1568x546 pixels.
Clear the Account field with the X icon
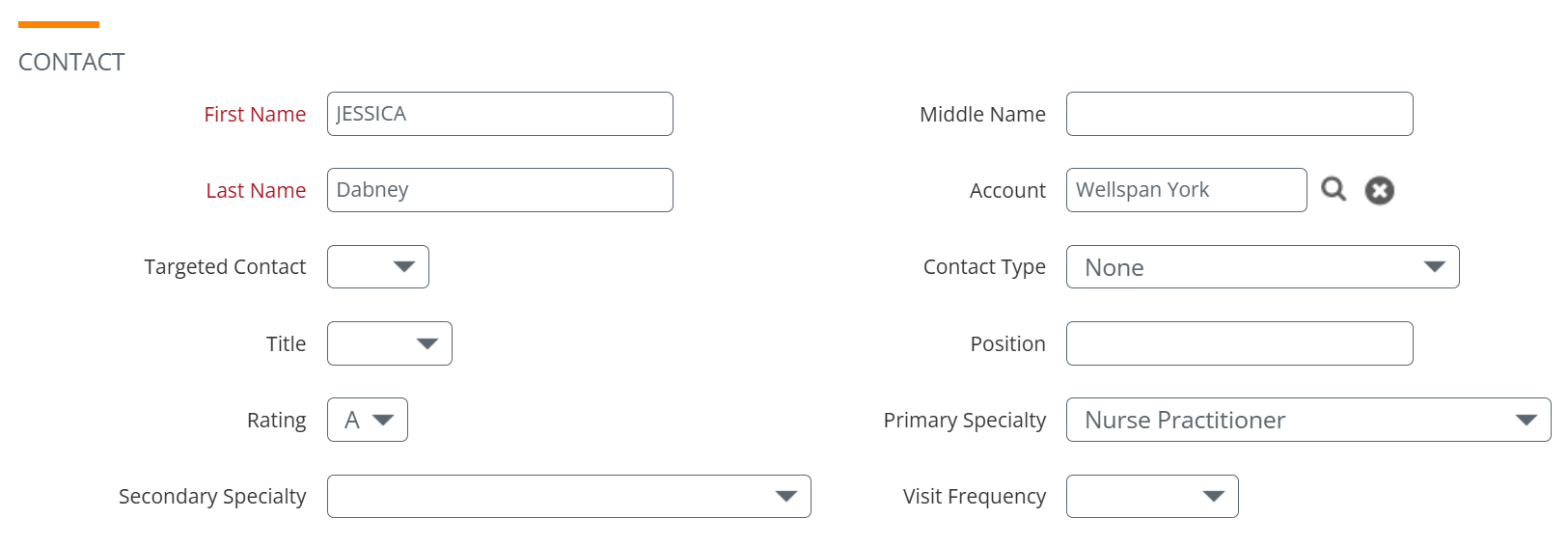tap(1379, 190)
